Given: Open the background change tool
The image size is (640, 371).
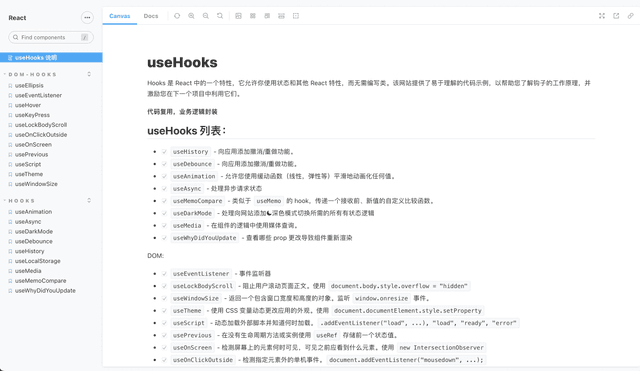Looking at the screenshot, I should click(x=238, y=16).
